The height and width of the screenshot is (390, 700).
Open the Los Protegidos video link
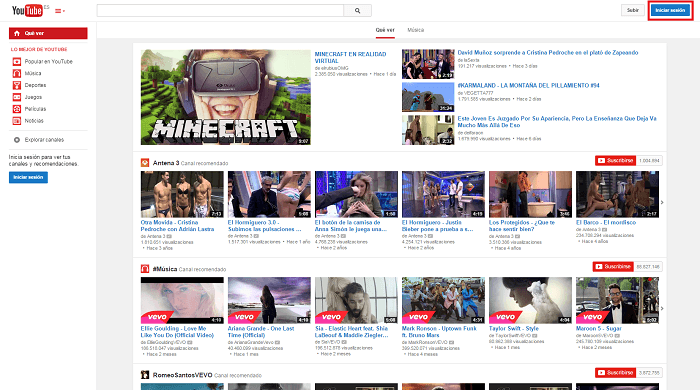pos(522,226)
